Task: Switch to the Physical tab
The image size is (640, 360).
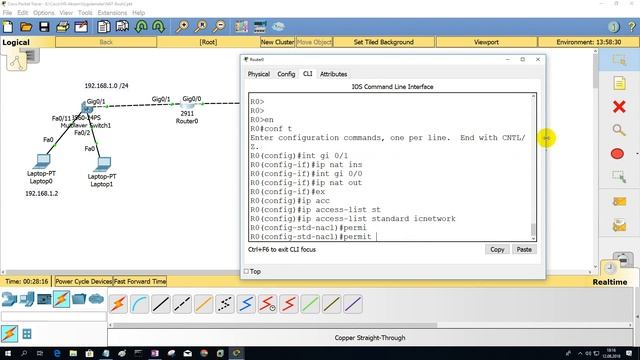Action: (259, 74)
